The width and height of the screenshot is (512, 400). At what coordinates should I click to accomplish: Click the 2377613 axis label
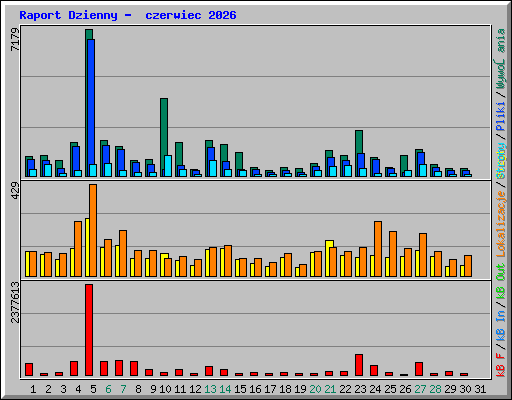pyautogui.click(x=15, y=302)
